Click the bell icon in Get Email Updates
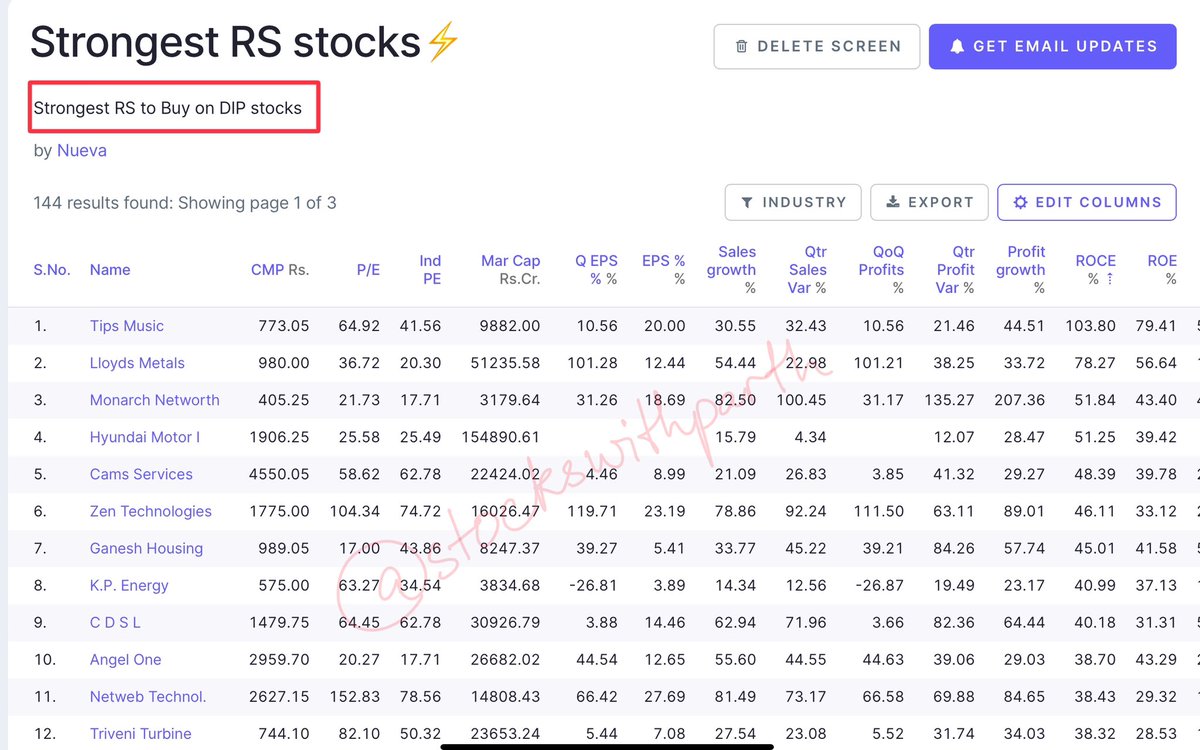This screenshot has width=1200, height=750. click(957, 46)
